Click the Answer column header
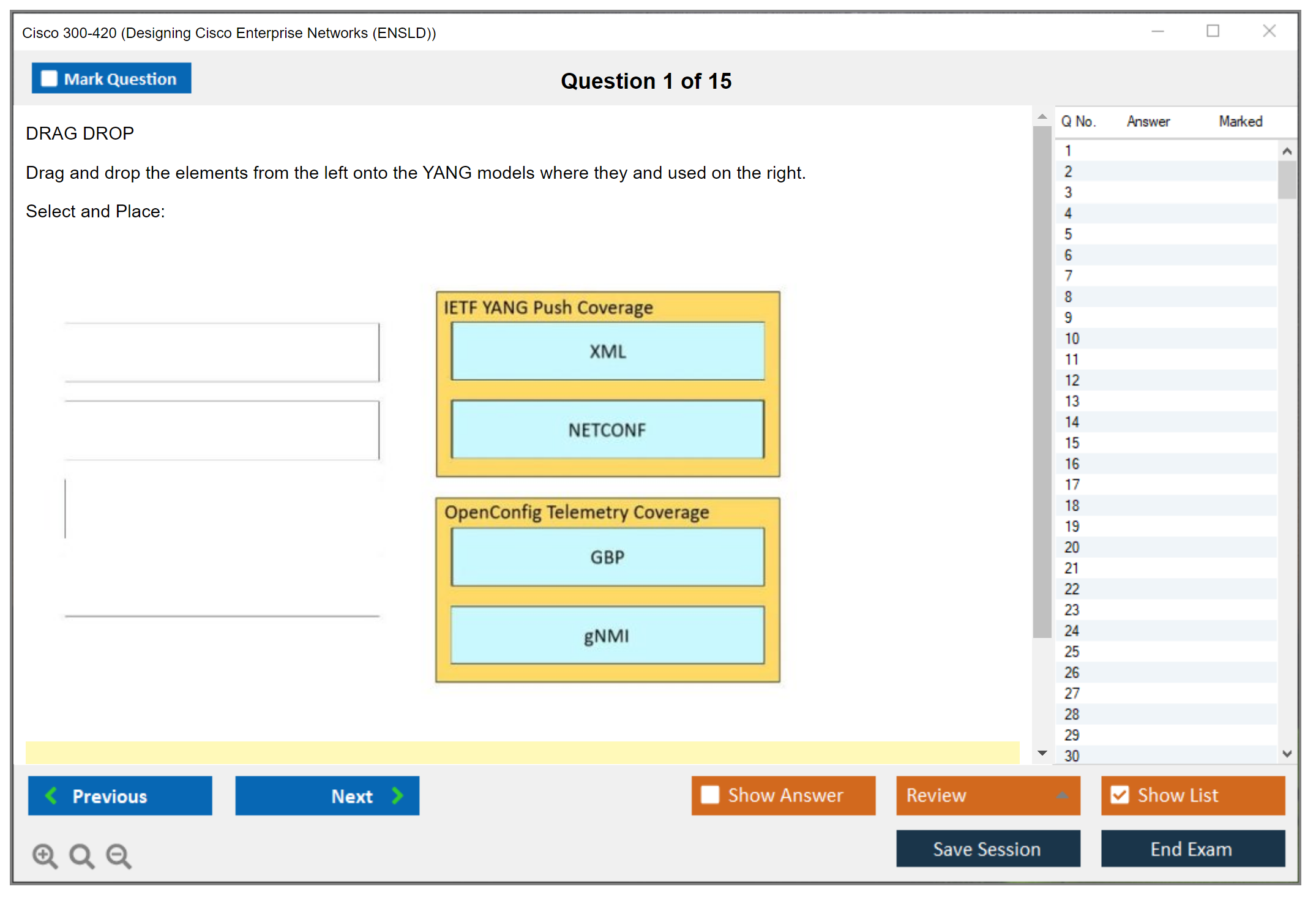The width and height of the screenshot is (1316, 900). click(1148, 121)
